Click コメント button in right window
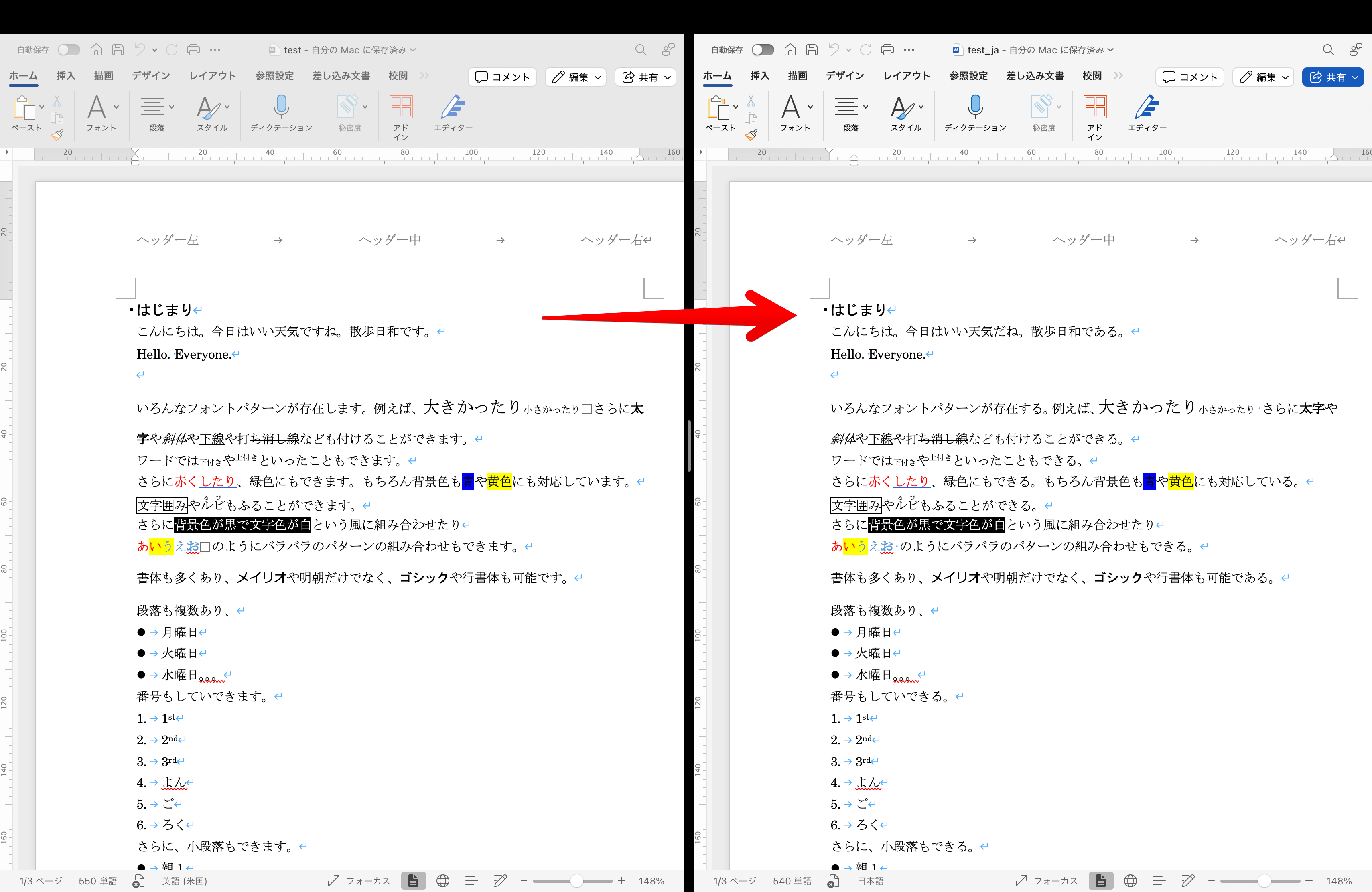The width and height of the screenshot is (1372, 892). [1190, 77]
